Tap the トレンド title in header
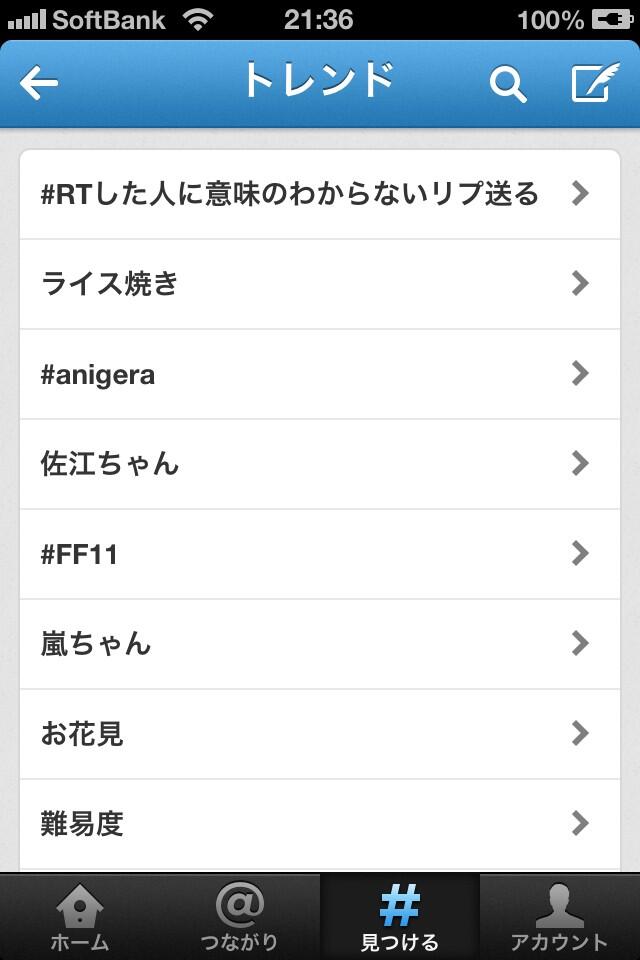Viewport: 640px width, 960px height. coord(318,81)
